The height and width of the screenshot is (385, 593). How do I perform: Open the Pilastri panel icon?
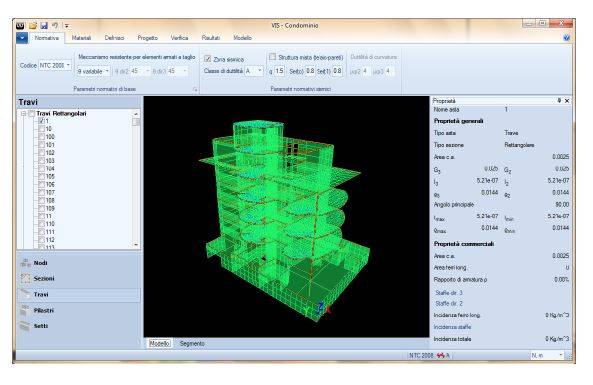pyautogui.click(x=25, y=310)
